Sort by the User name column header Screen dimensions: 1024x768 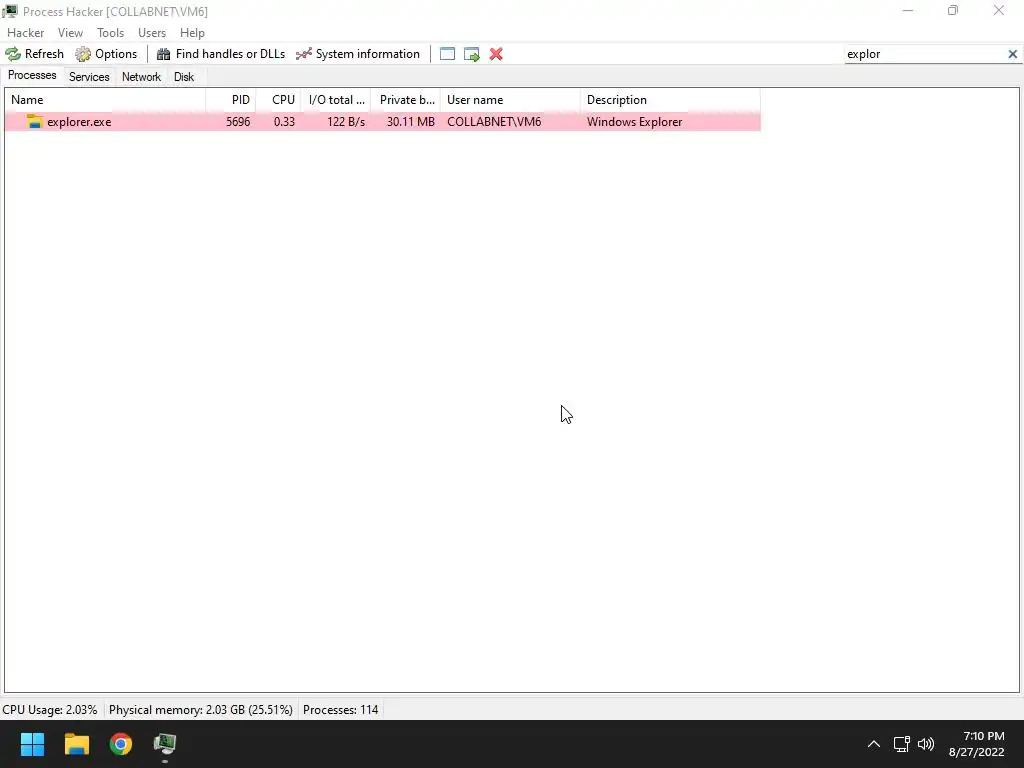point(510,100)
